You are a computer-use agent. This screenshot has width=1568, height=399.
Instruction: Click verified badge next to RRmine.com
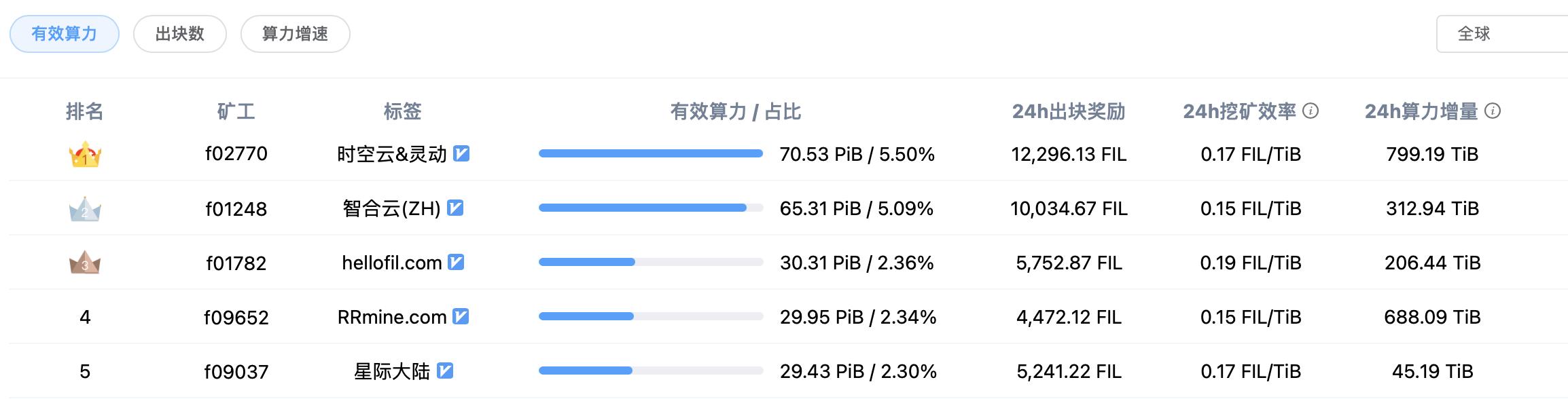[x=461, y=316]
